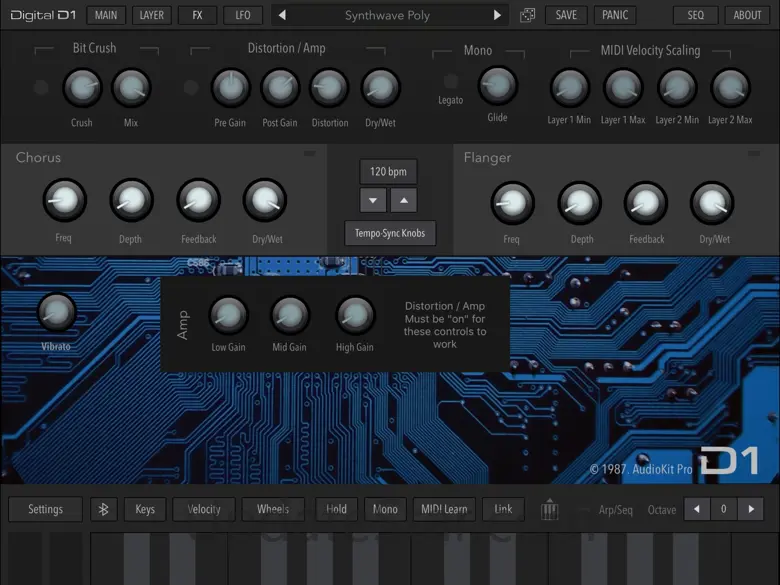The height and width of the screenshot is (585, 780).
Task: Click the Mid Gain knob
Action: tap(290, 315)
